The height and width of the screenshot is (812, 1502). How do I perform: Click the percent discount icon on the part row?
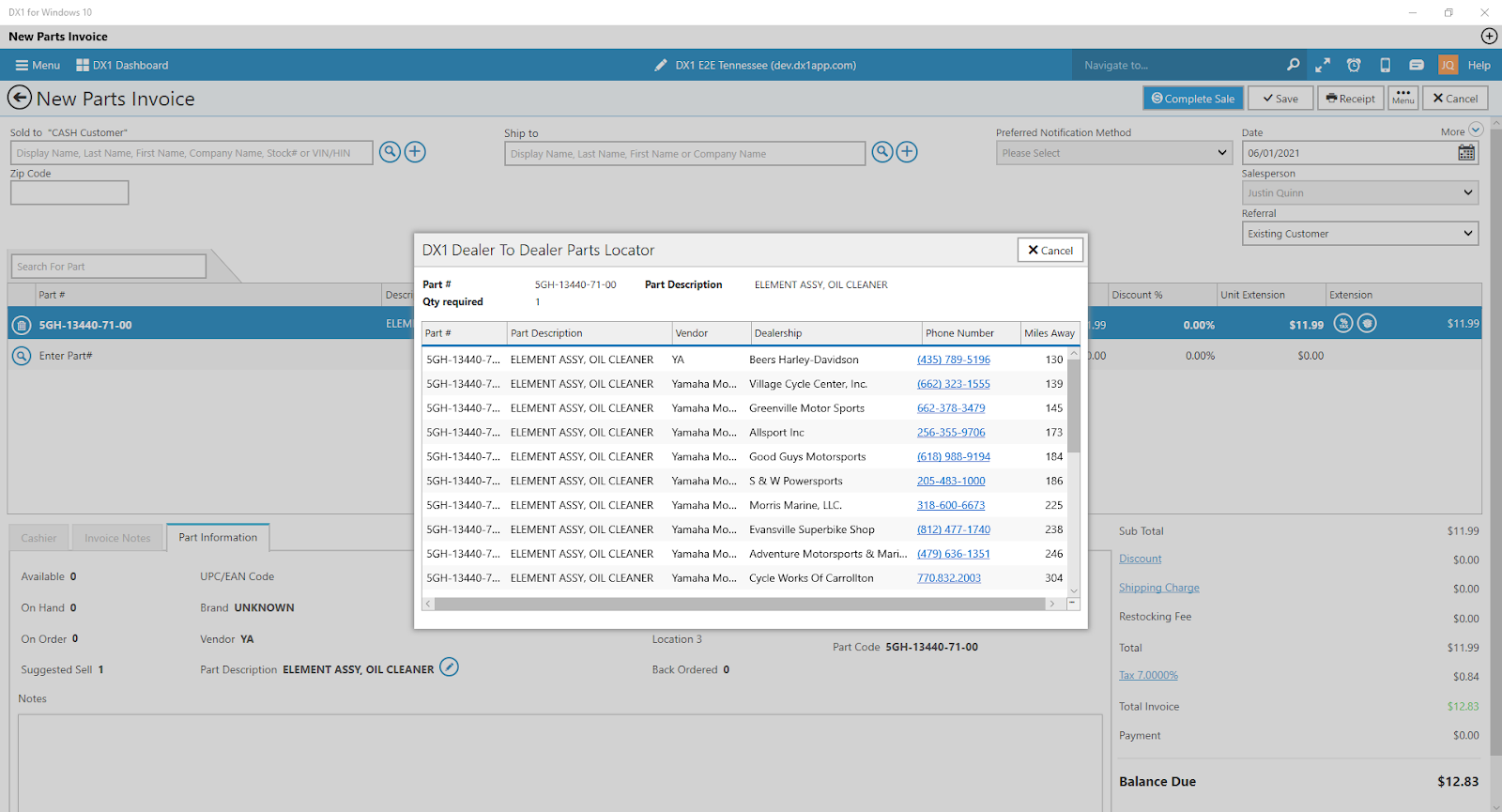point(1343,323)
